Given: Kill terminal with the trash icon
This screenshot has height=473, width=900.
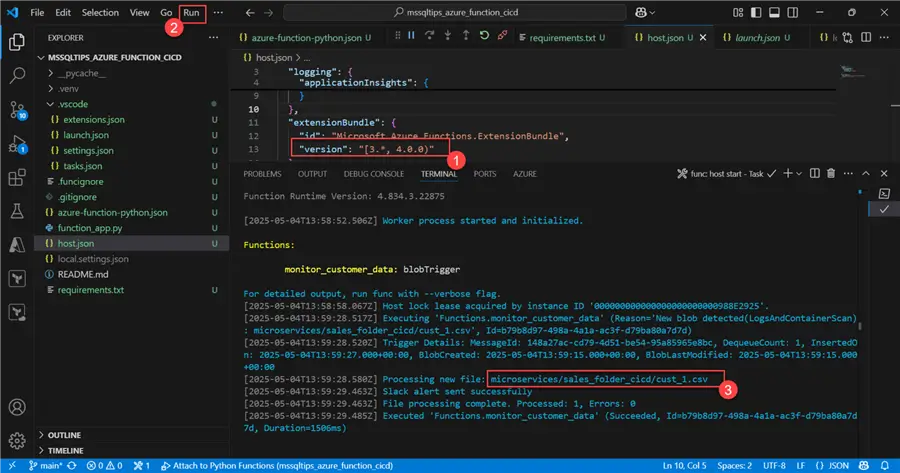Looking at the screenshot, I should (x=831, y=173).
